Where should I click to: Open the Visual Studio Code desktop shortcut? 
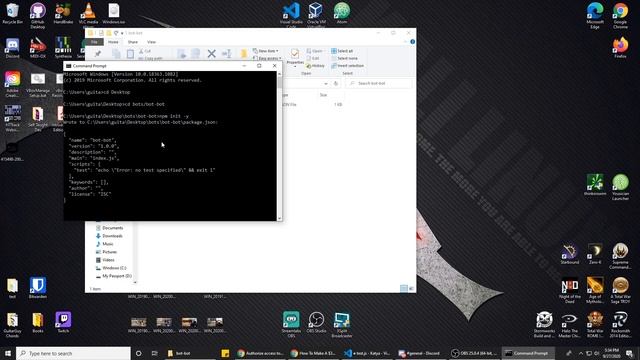(x=291, y=15)
